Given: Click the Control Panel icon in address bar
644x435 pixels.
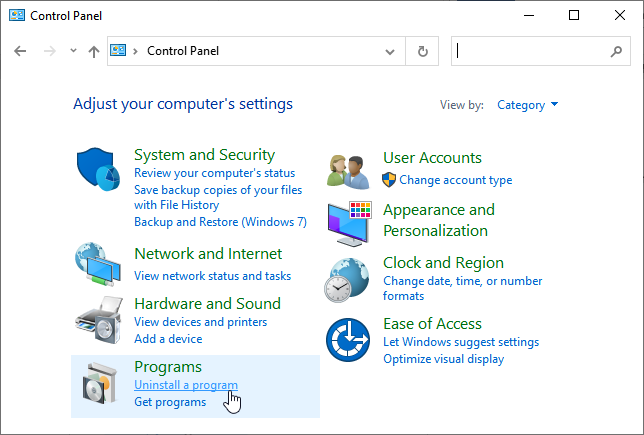Looking at the screenshot, I should [118, 51].
